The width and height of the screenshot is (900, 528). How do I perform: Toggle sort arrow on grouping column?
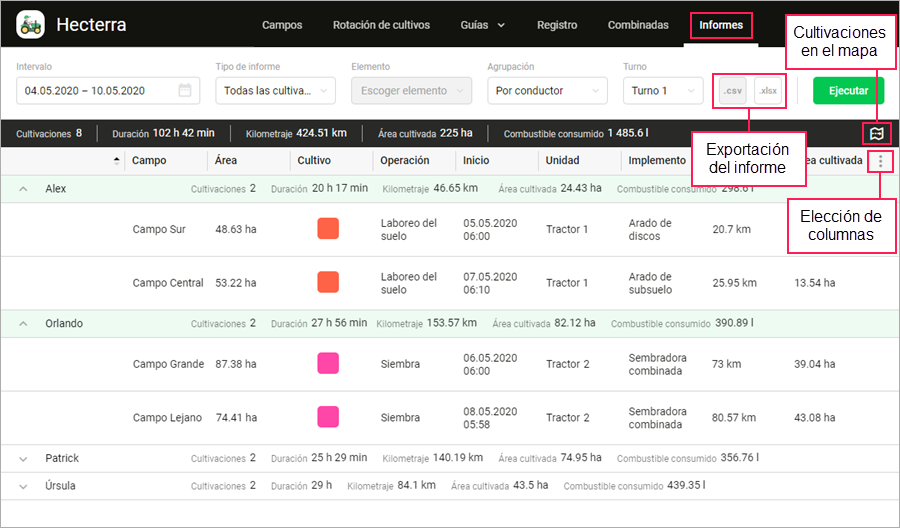(x=117, y=161)
